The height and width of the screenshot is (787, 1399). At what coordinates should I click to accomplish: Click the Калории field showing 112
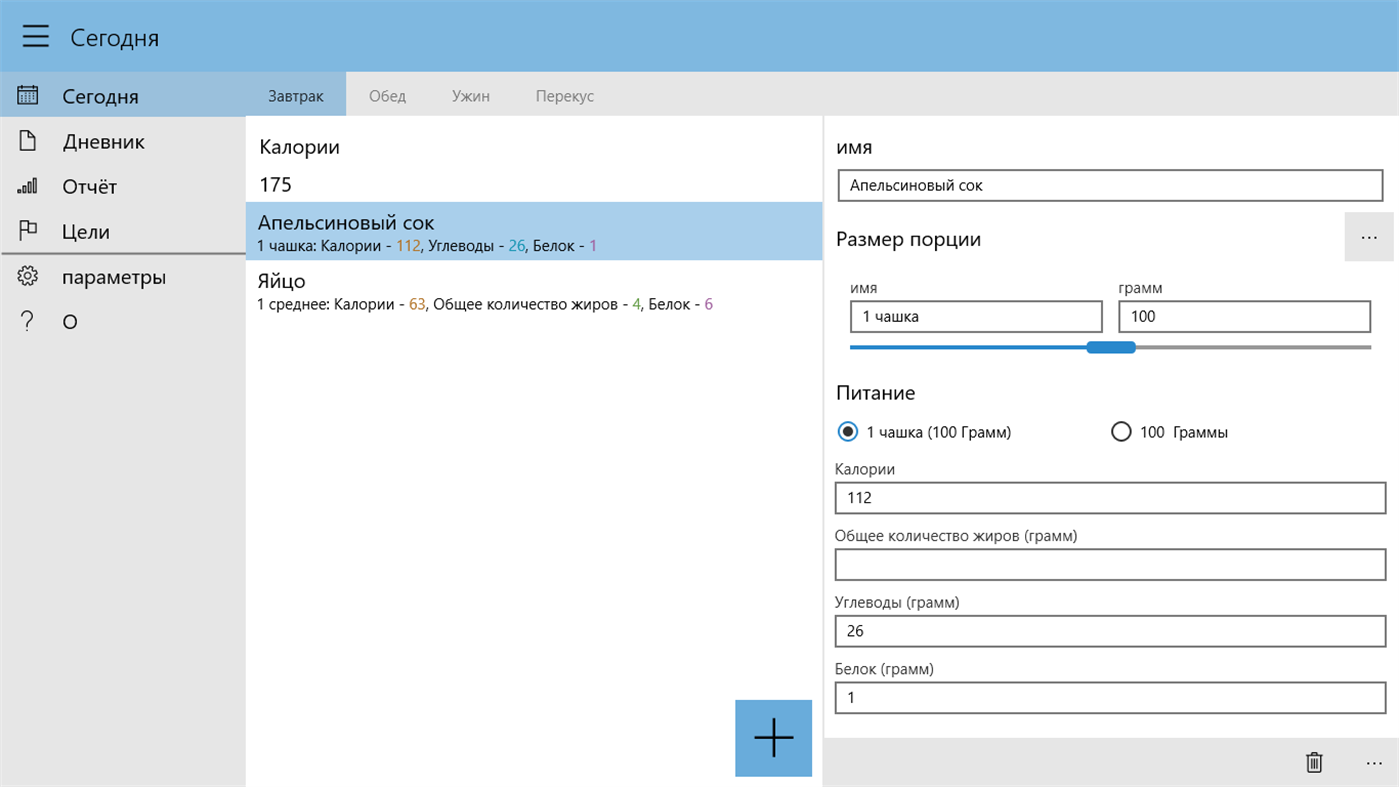(x=1110, y=497)
